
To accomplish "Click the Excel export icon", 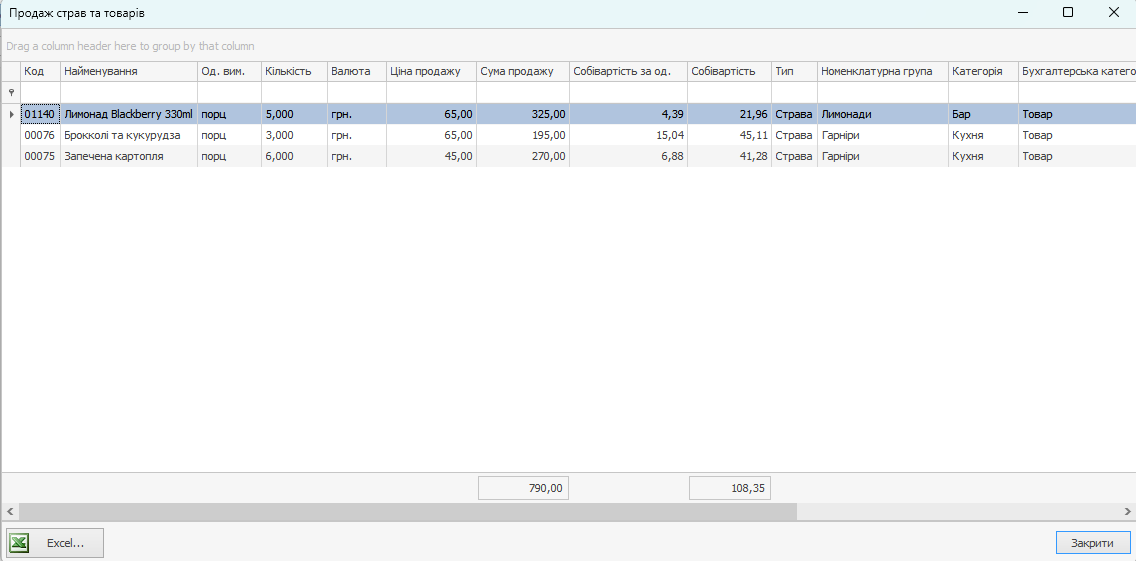I will coord(19,543).
